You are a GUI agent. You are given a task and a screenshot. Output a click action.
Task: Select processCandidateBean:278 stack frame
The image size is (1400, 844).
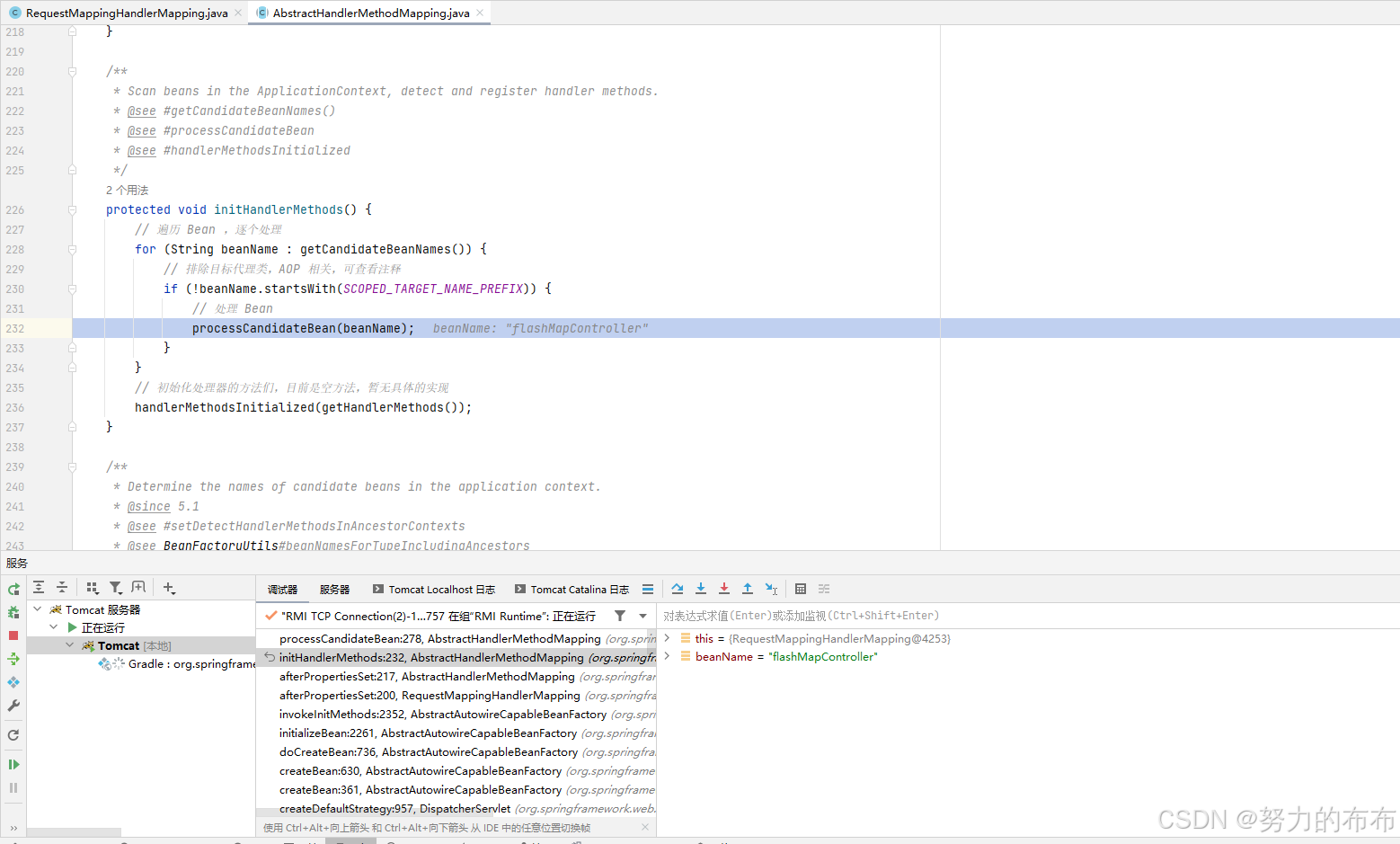(x=456, y=638)
